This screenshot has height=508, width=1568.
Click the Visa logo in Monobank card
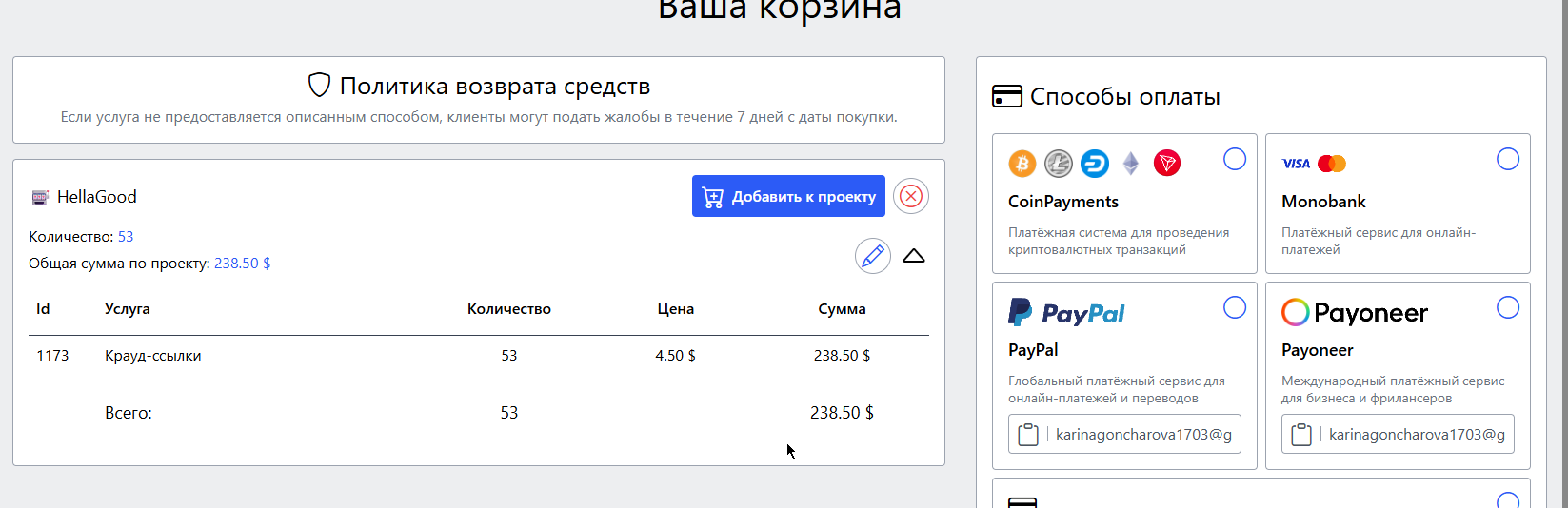(x=1296, y=164)
